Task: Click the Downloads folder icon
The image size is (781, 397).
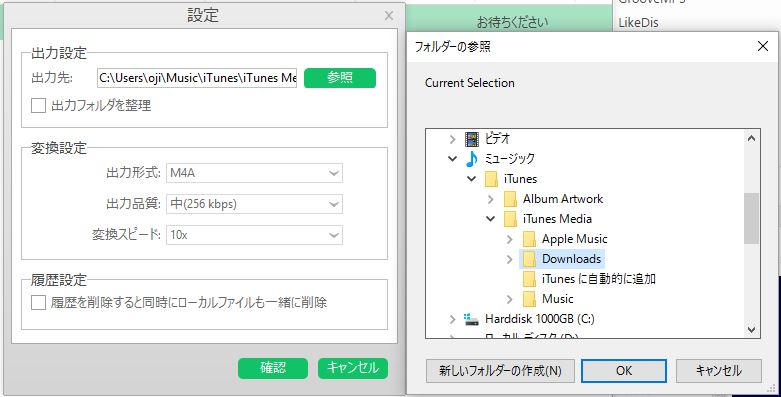Action: (x=529, y=259)
